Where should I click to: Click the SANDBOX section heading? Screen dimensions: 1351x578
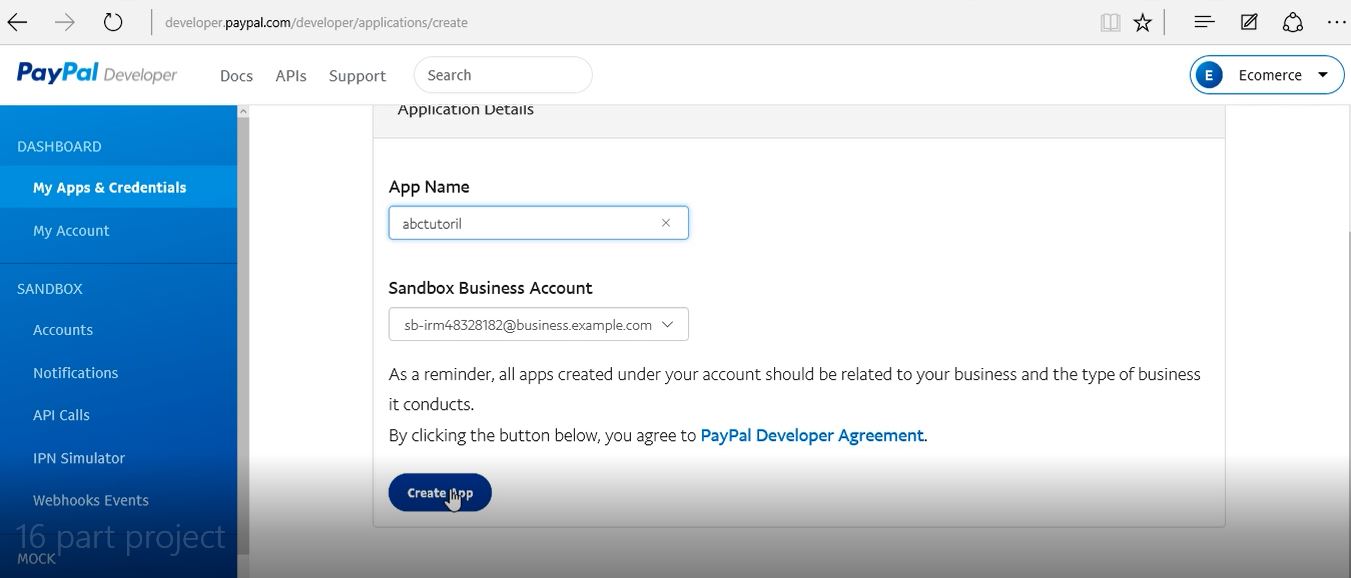[50, 289]
